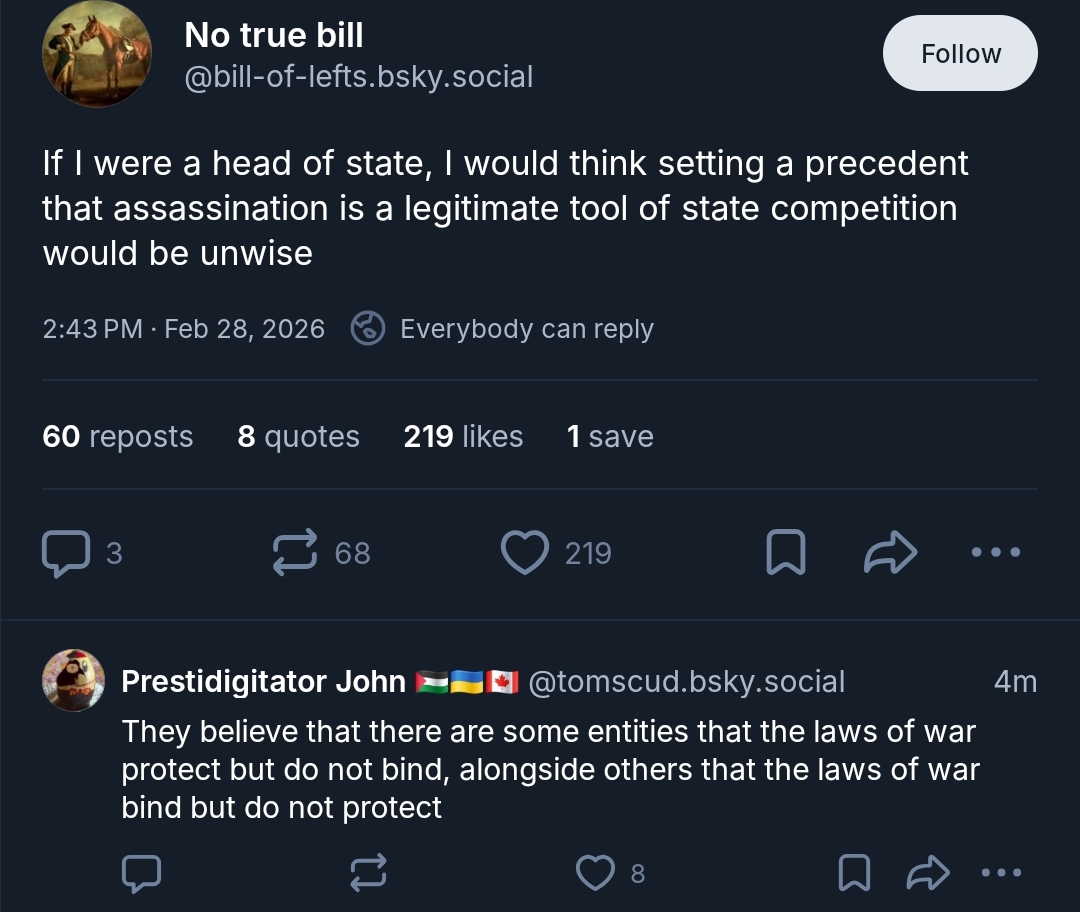1080x912 pixels.
Task: View the 8 quotes list
Action: coord(298,436)
